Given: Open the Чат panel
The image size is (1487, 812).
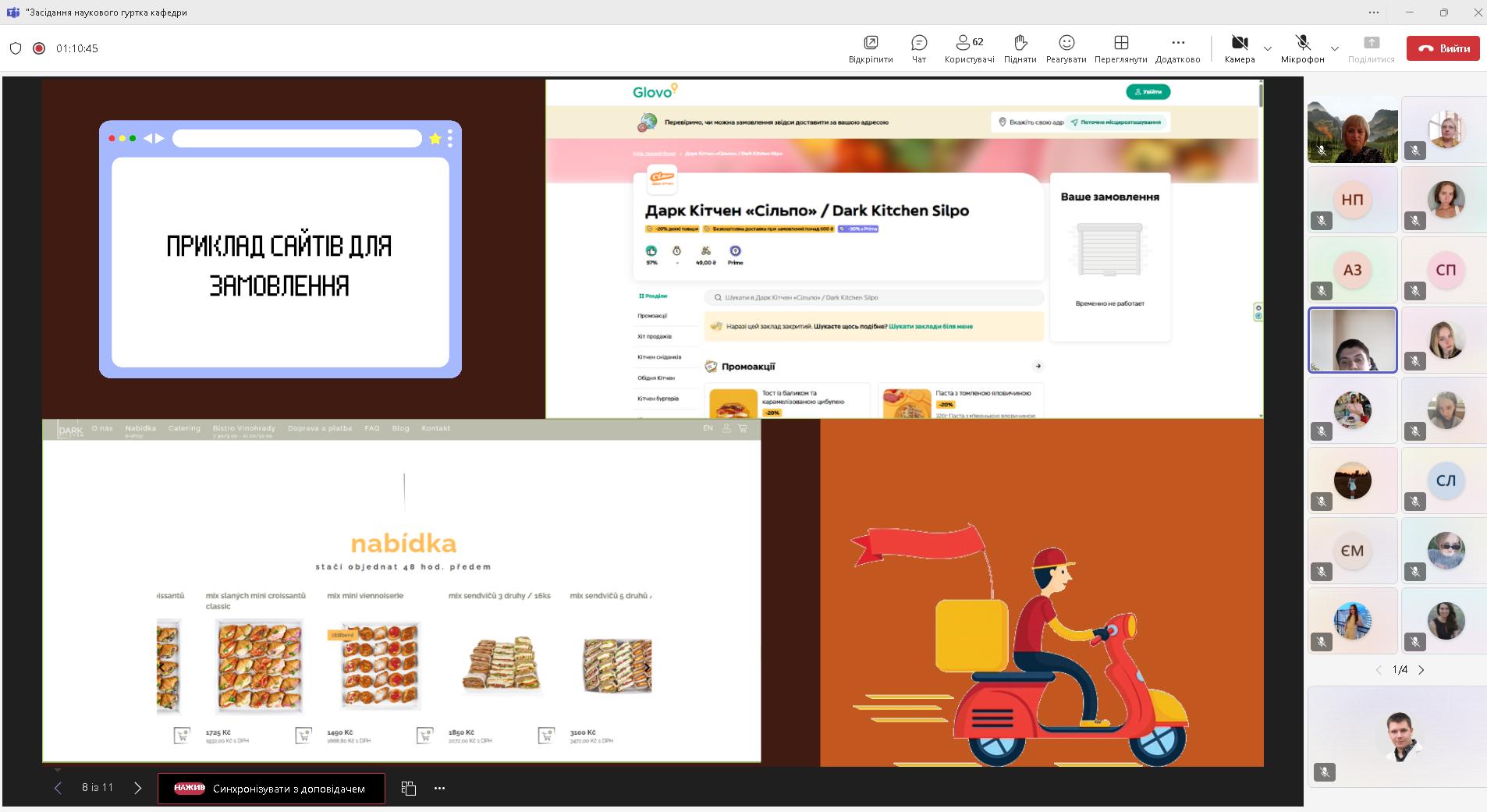Looking at the screenshot, I should coord(919,48).
